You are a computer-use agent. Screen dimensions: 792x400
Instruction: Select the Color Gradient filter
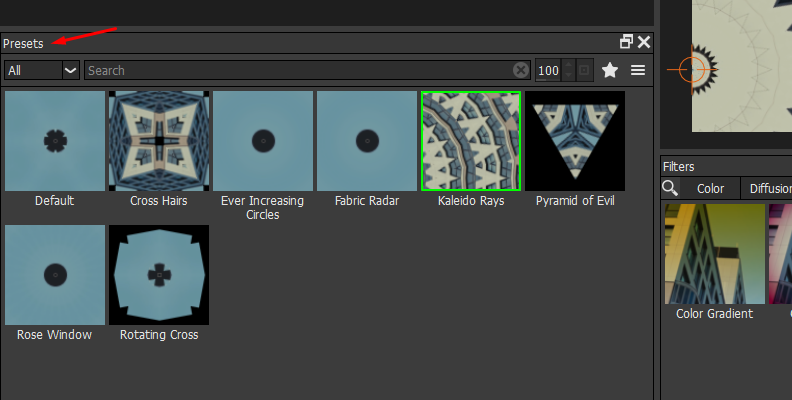tap(714, 254)
